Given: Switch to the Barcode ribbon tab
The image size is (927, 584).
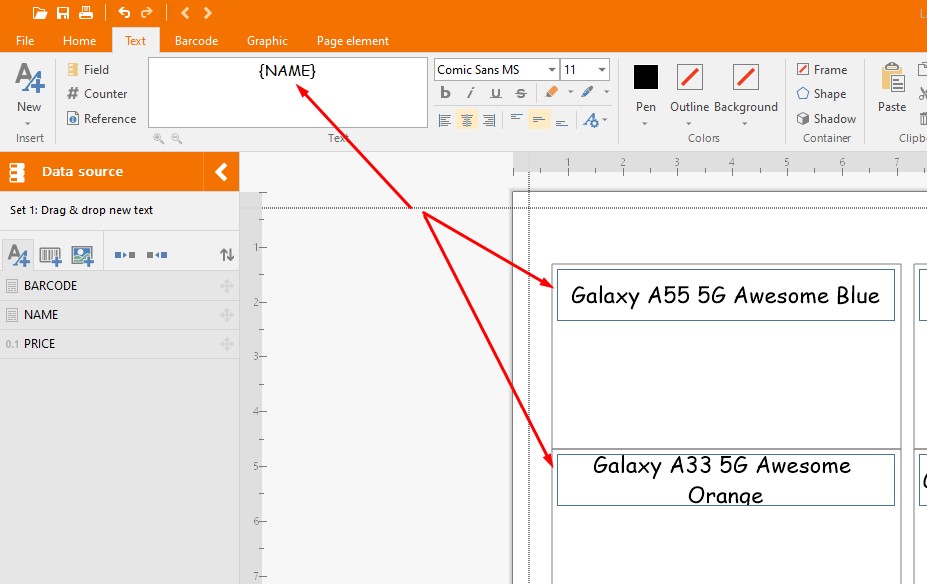Looking at the screenshot, I should [x=196, y=41].
